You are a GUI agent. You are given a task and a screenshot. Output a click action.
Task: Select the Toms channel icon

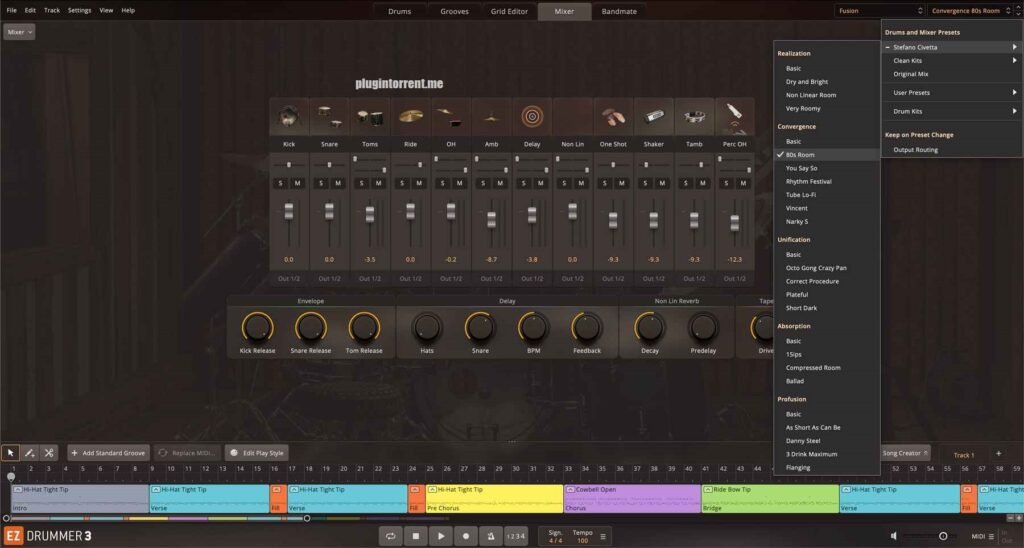370,117
